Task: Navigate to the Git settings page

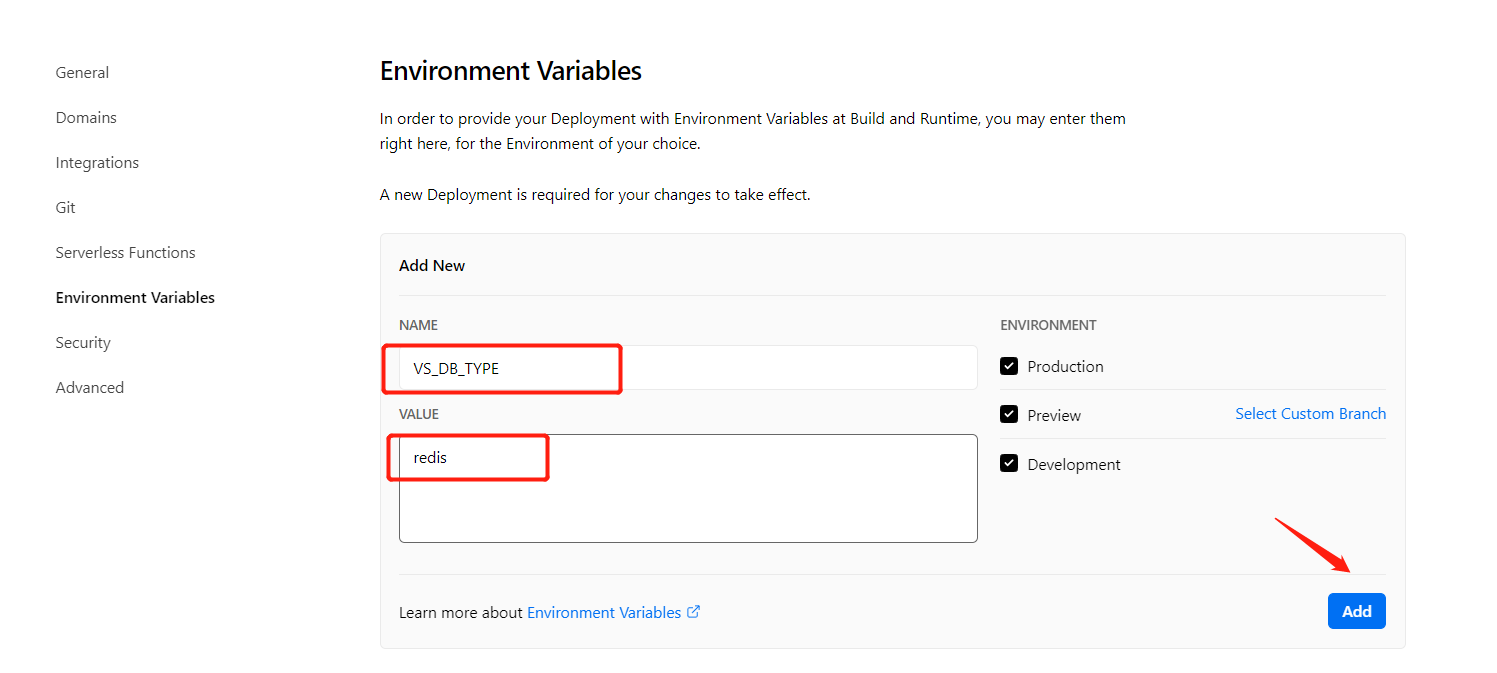Action: point(65,207)
